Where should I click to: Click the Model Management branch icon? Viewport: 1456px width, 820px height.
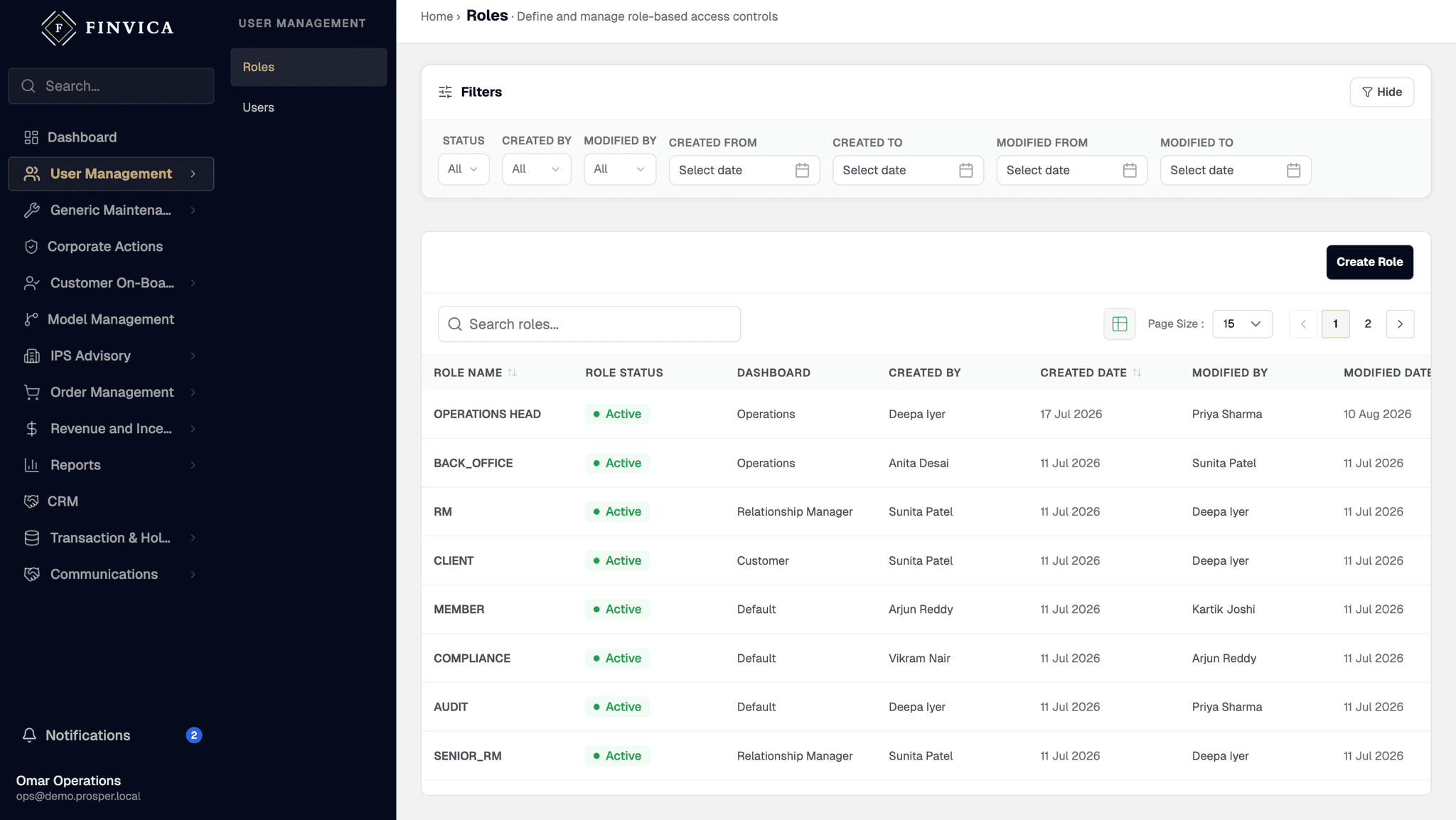point(31,319)
